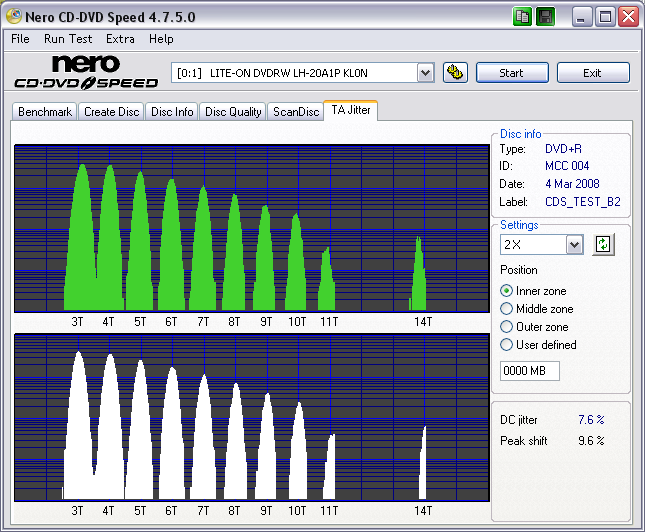This screenshot has height=532, width=645.
Task: Open the options icon next to drive list
Action: click(x=455, y=73)
